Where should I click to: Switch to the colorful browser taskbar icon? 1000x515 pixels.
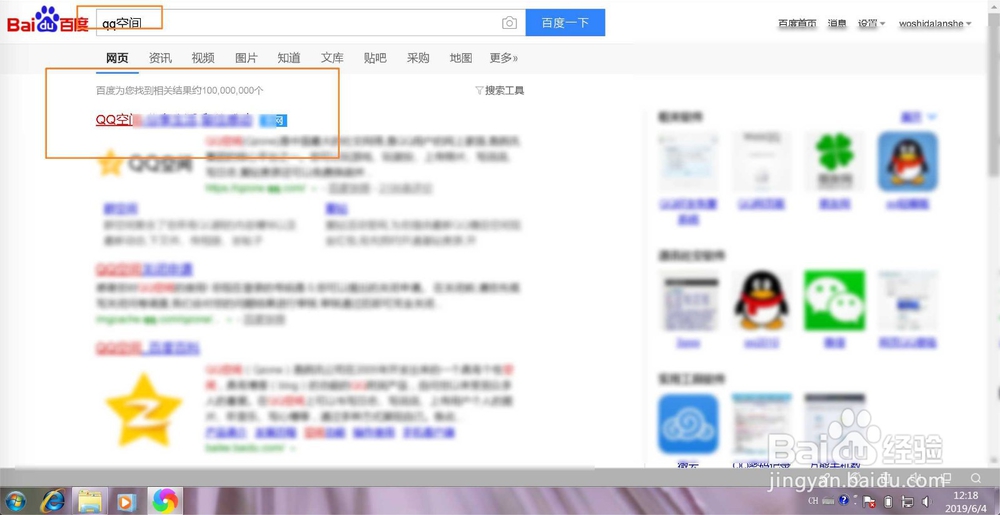[165, 501]
